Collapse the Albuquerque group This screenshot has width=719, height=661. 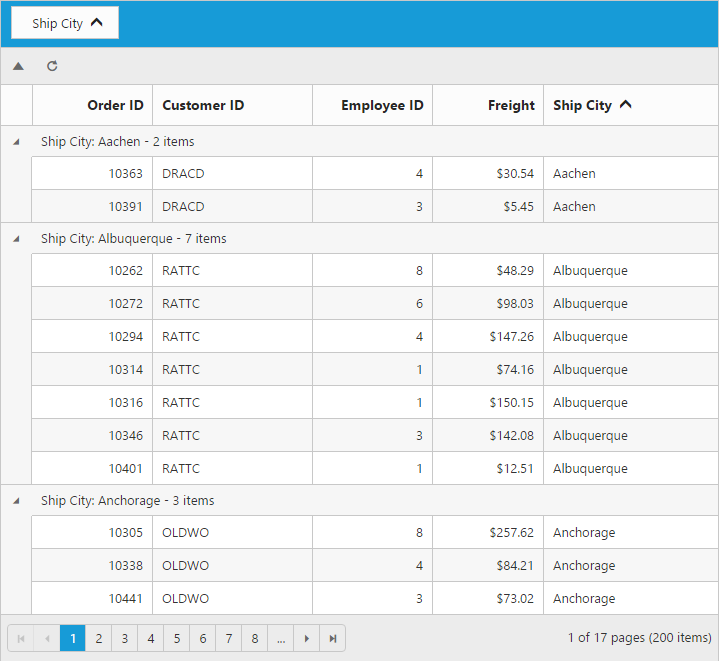click(x=17, y=239)
